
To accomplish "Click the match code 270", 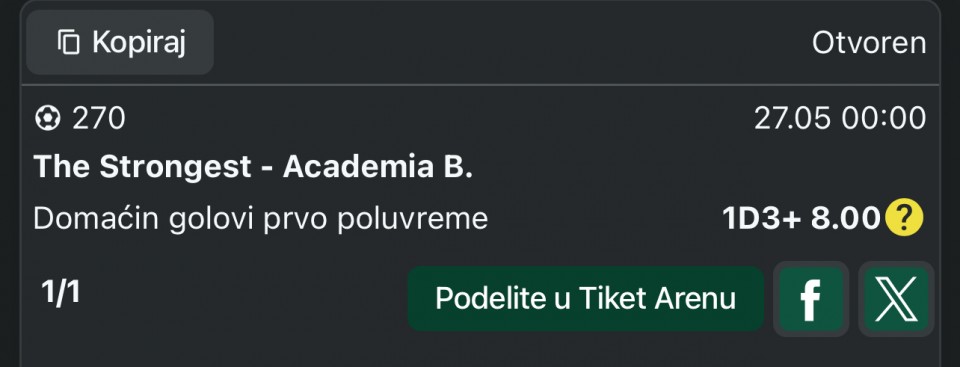I will [99, 118].
